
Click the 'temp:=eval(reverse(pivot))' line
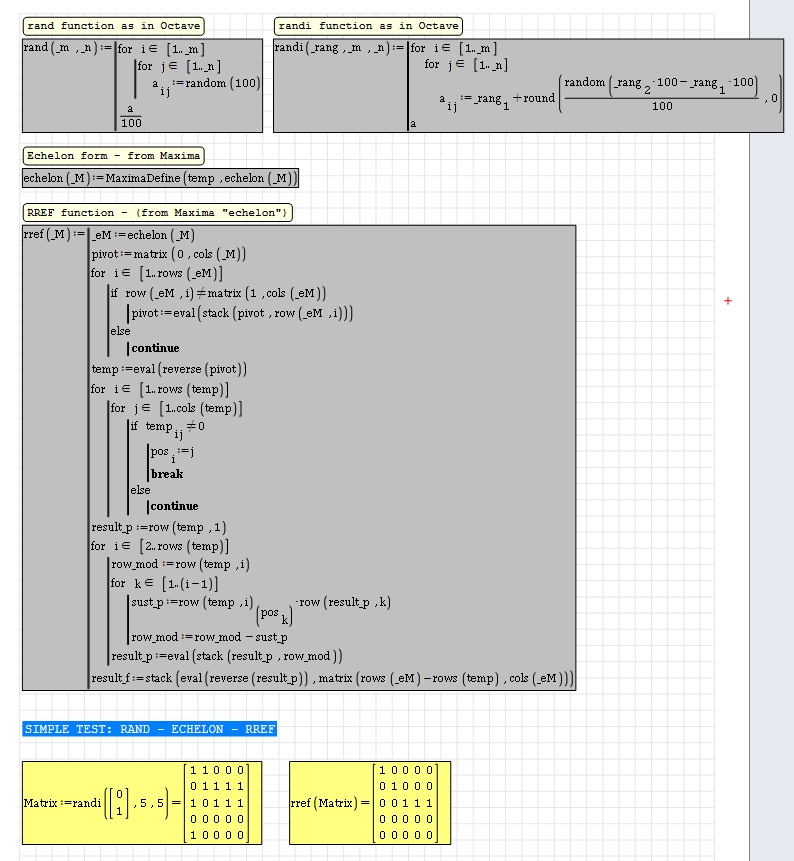168,369
